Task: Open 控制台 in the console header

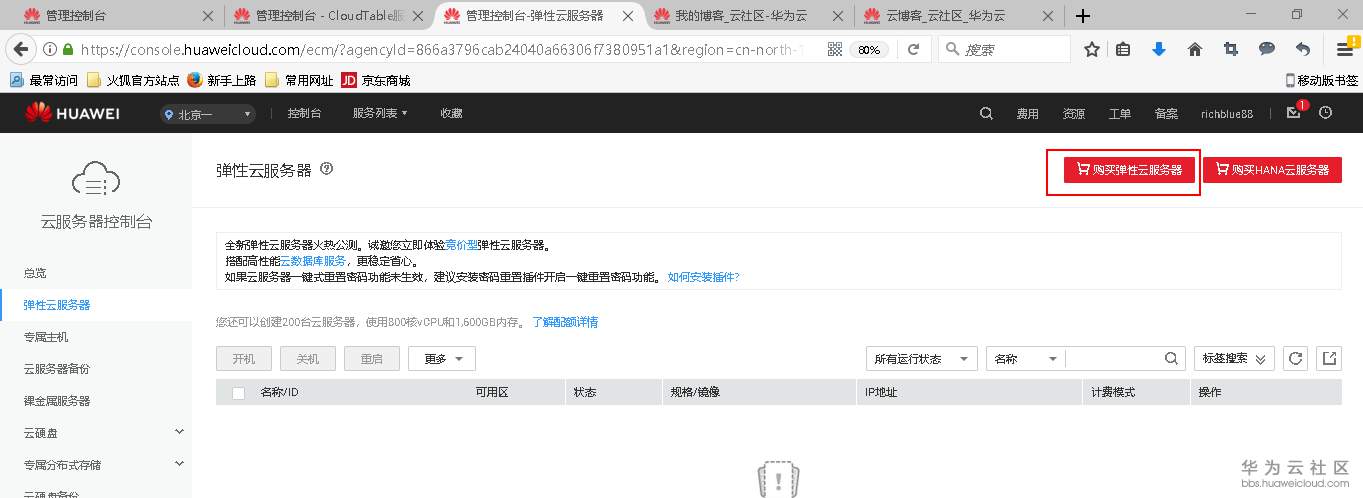Action: (304, 114)
